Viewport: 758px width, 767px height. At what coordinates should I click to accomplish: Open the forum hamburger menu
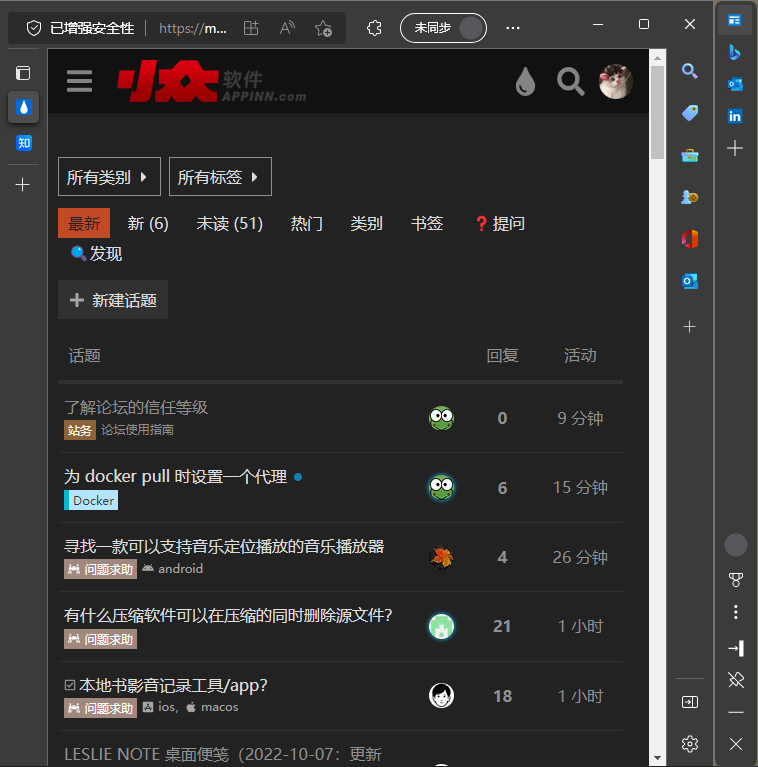coord(80,81)
